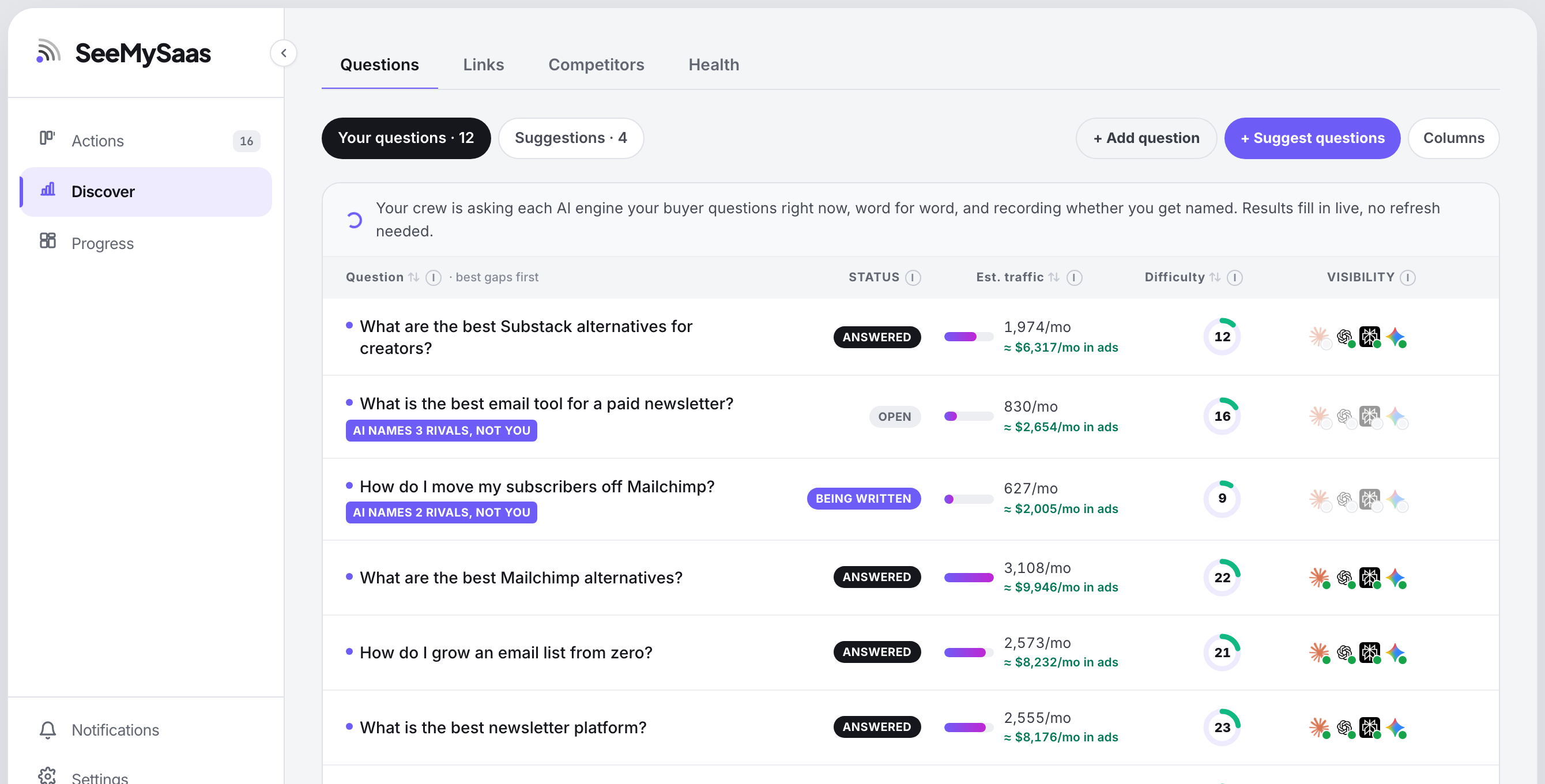Switch to the Links tab
1545x784 pixels.
[x=484, y=65]
